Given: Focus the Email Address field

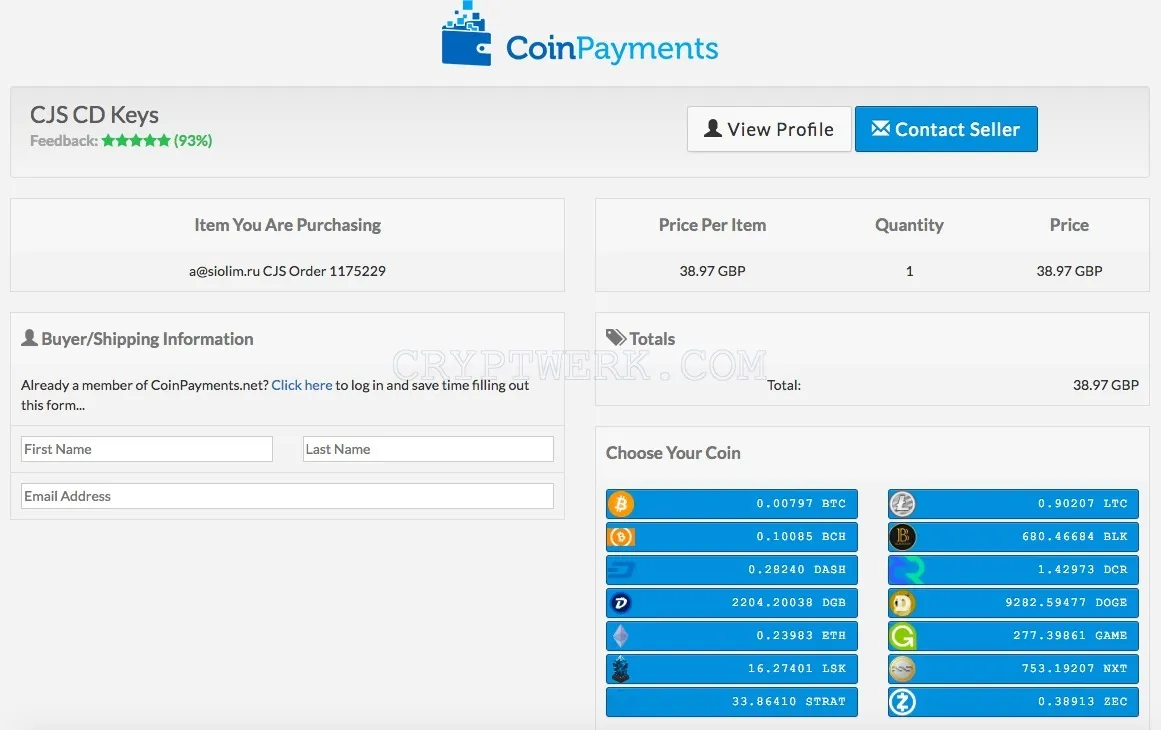Looking at the screenshot, I should 287,496.
